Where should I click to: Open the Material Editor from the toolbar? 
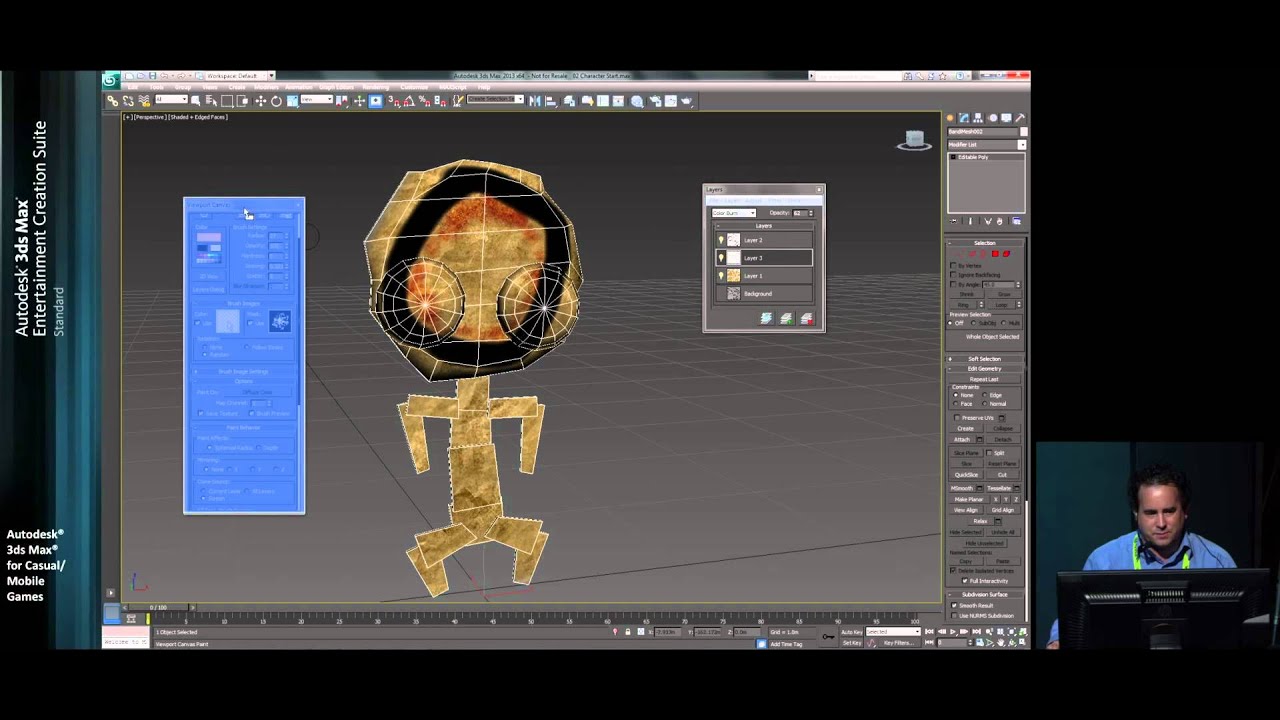pos(637,100)
